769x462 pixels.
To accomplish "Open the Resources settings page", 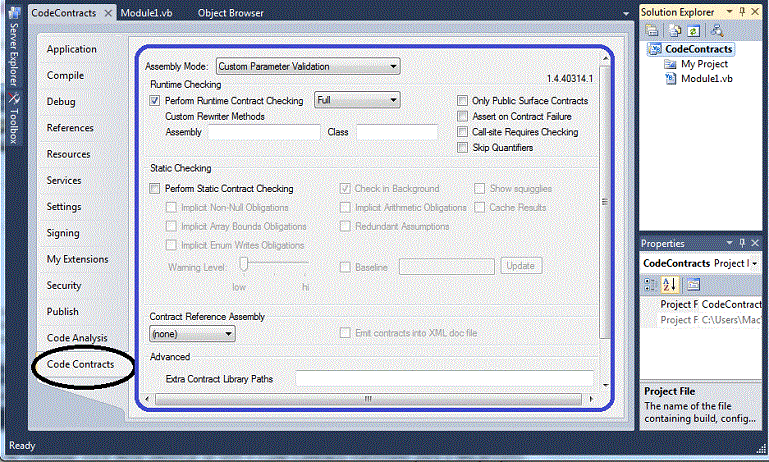I will coord(69,154).
